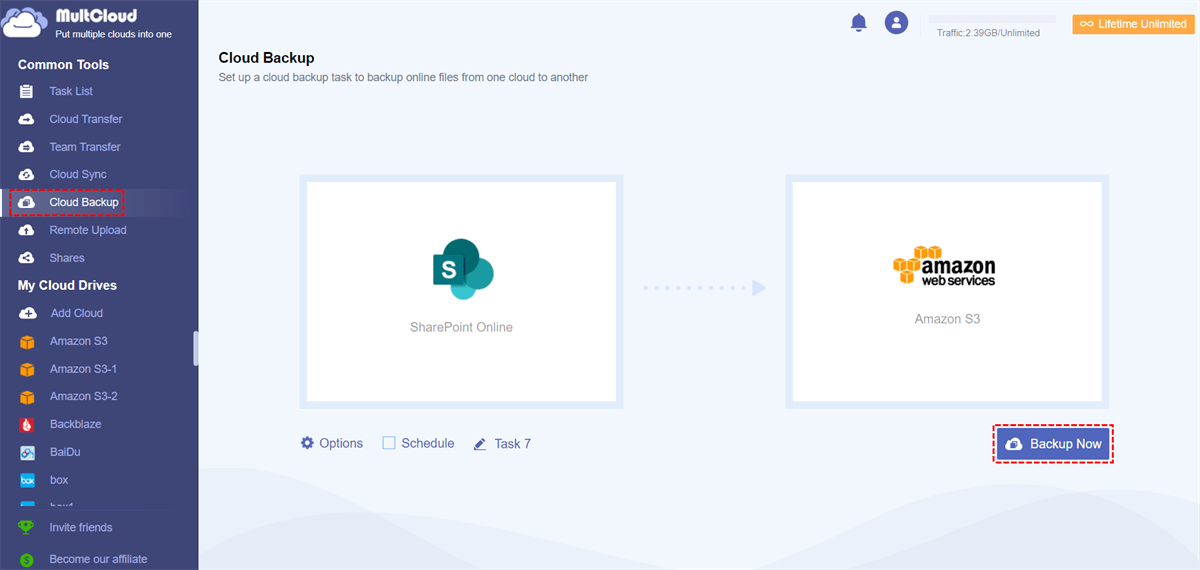The width and height of the screenshot is (1200, 570).
Task: Click the Backblaze flame icon
Action: point(27,424)
